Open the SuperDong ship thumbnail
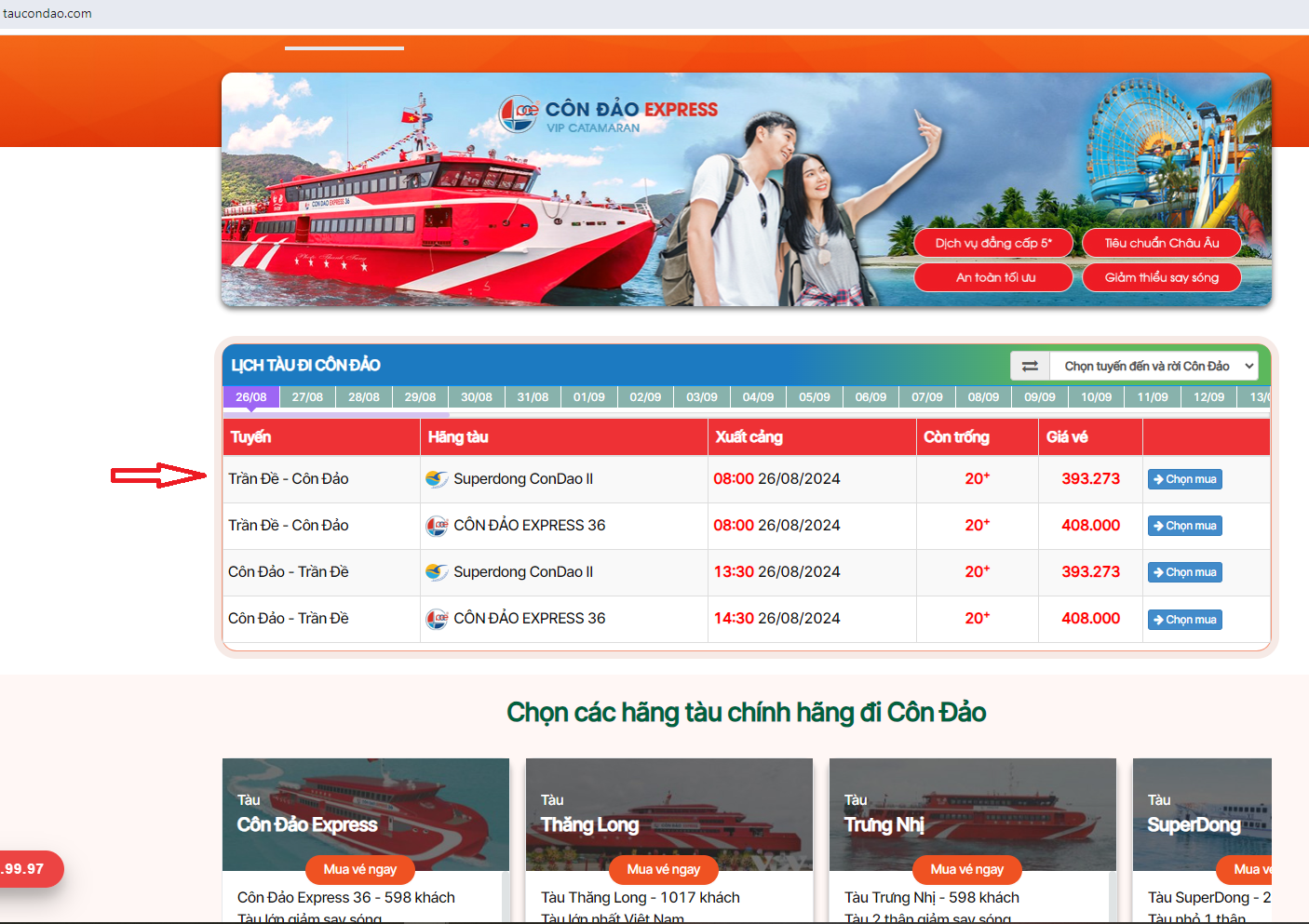Screen dimensions: 1309x924 click(x=1202, y=814)
